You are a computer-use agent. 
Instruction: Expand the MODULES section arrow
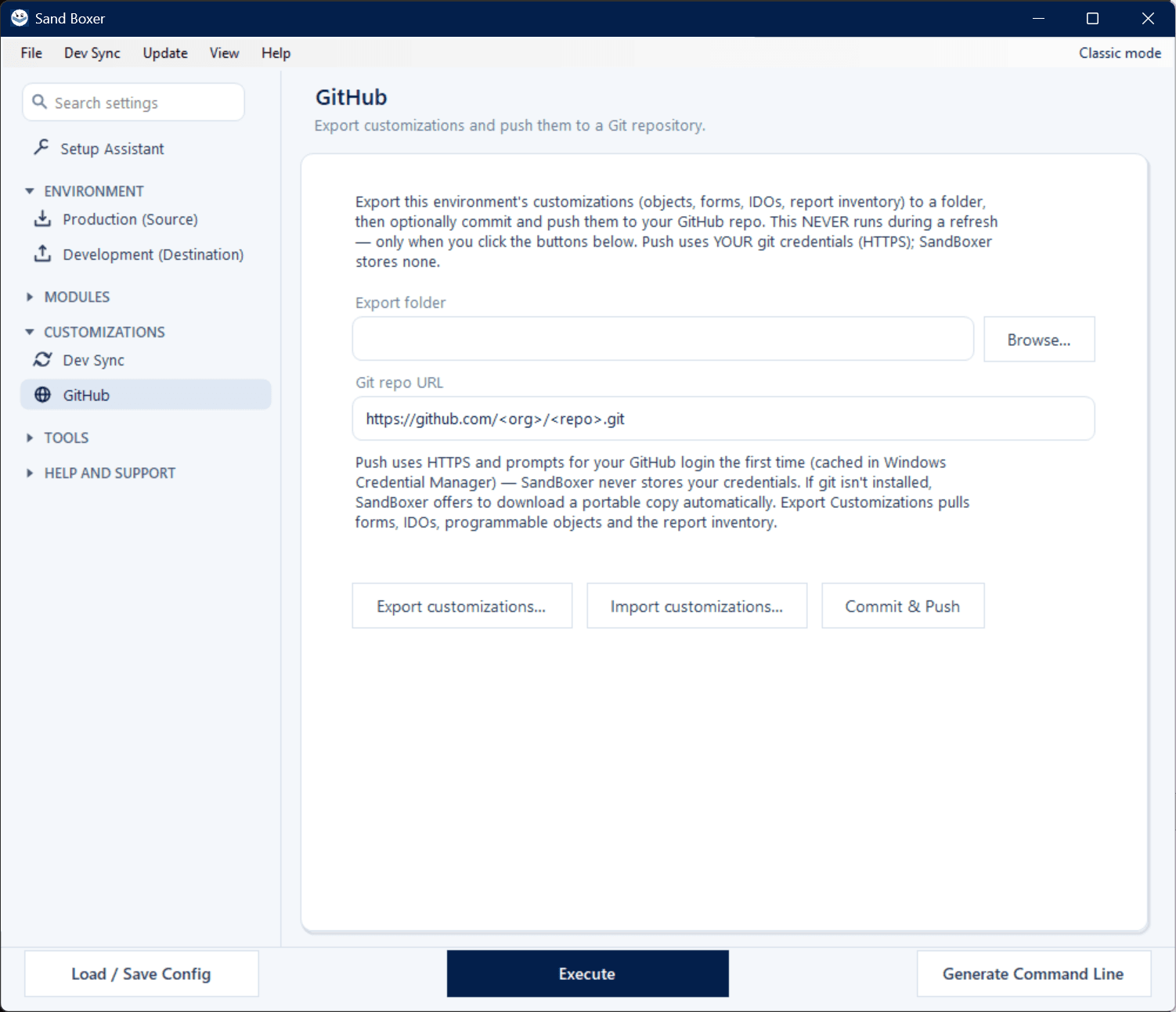coord(30,297)
